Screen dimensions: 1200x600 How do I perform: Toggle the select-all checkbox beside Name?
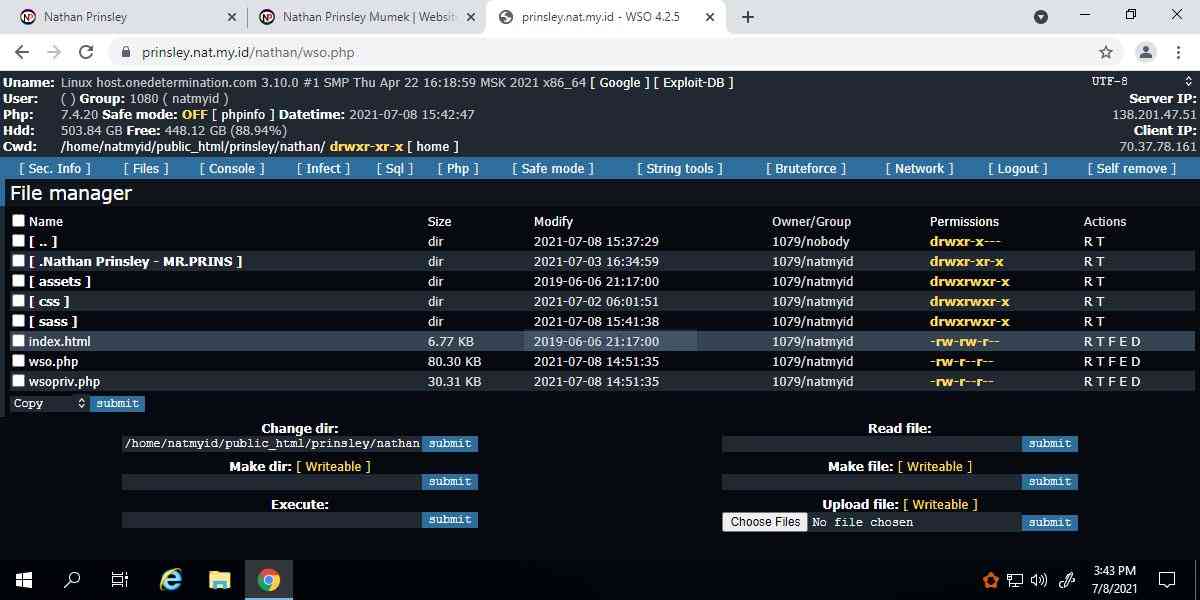click(x=18, y=221)
